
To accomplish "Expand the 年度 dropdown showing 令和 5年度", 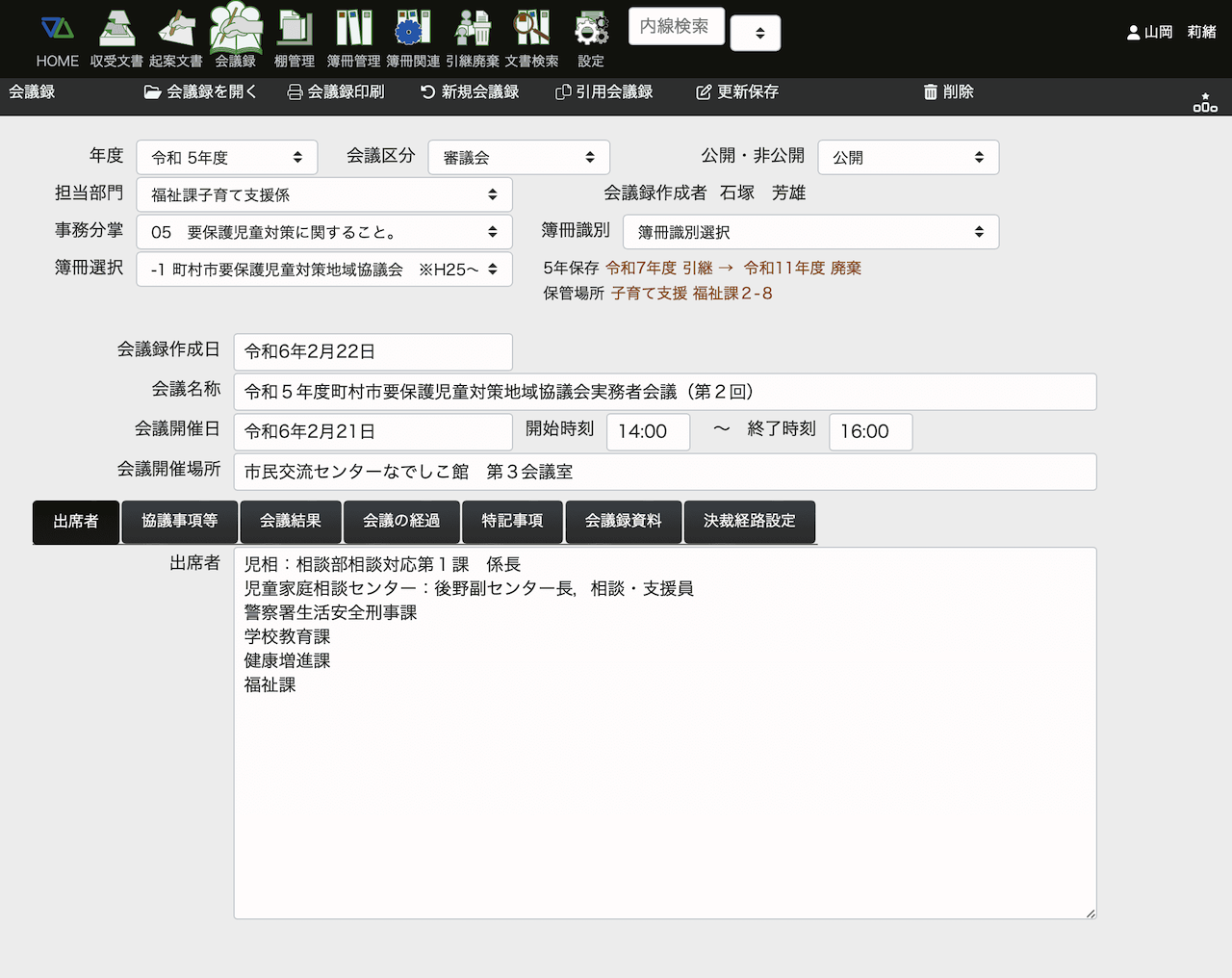I will pos(226,158).
